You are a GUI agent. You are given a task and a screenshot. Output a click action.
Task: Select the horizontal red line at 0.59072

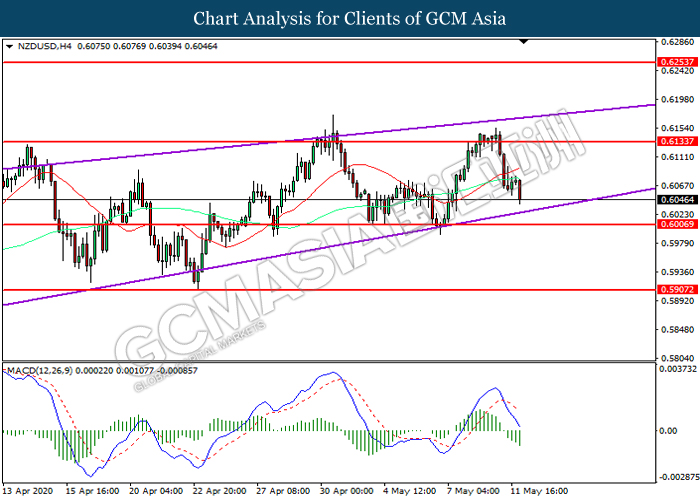(300, 290)
